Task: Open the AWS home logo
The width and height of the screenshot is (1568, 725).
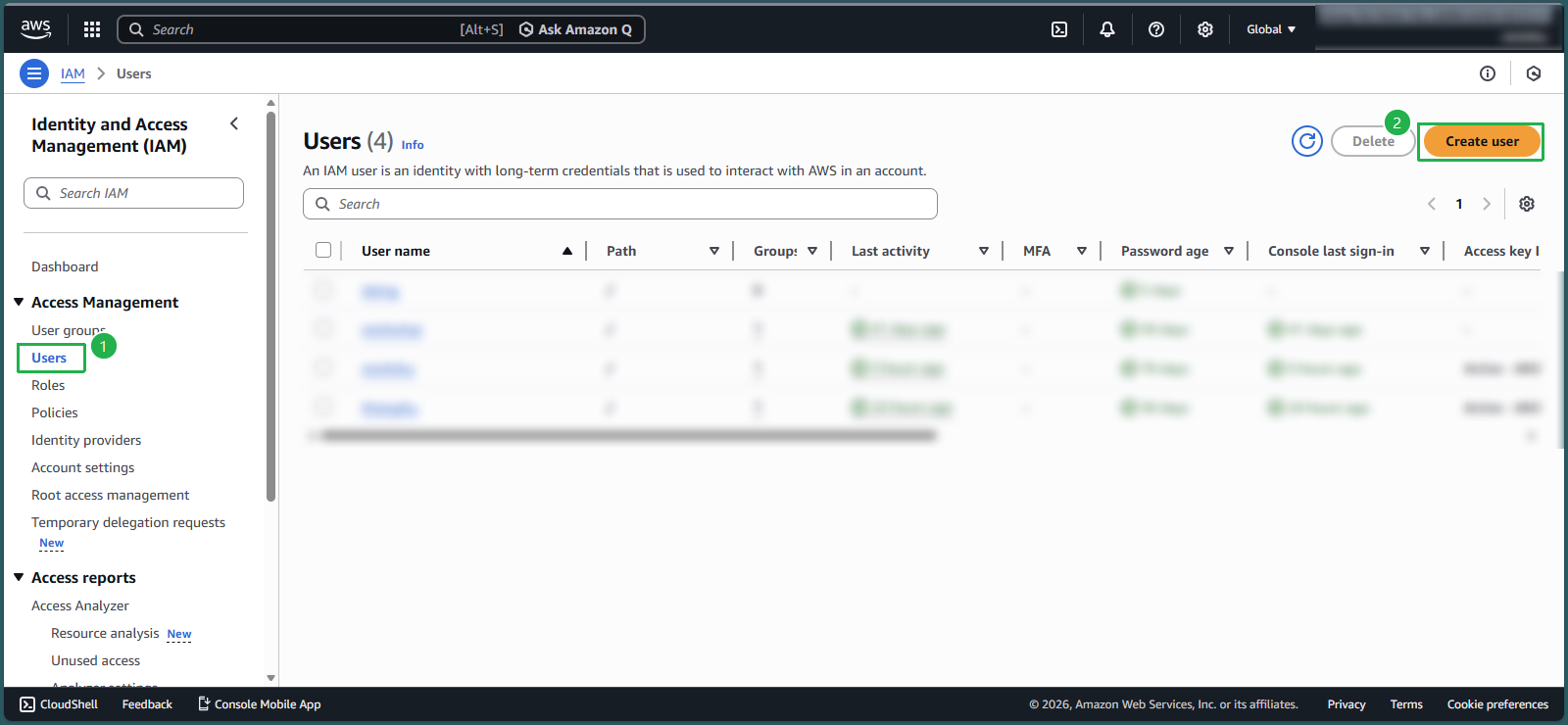Action: [35, 29]
